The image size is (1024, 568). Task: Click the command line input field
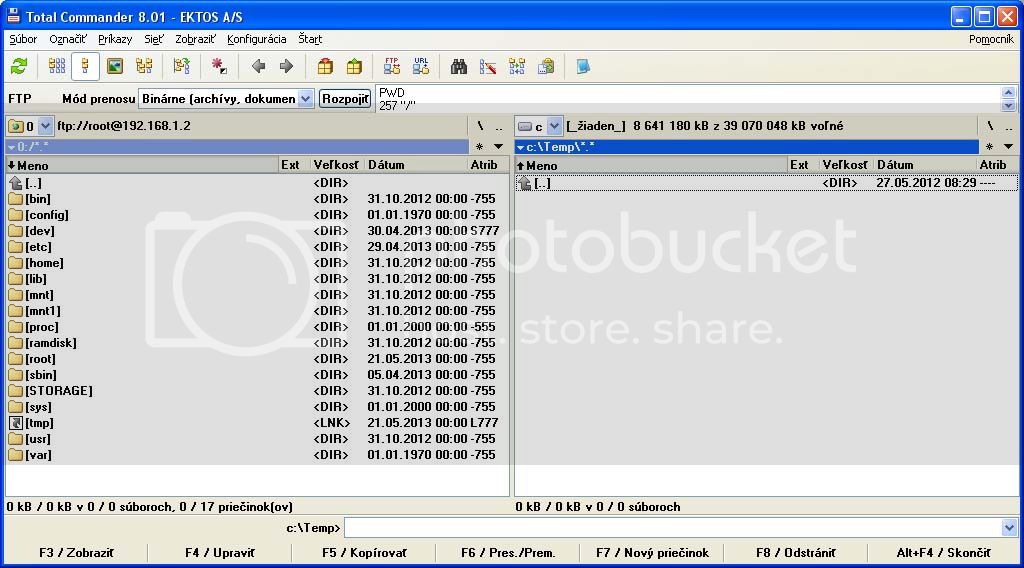click(673, 528)
